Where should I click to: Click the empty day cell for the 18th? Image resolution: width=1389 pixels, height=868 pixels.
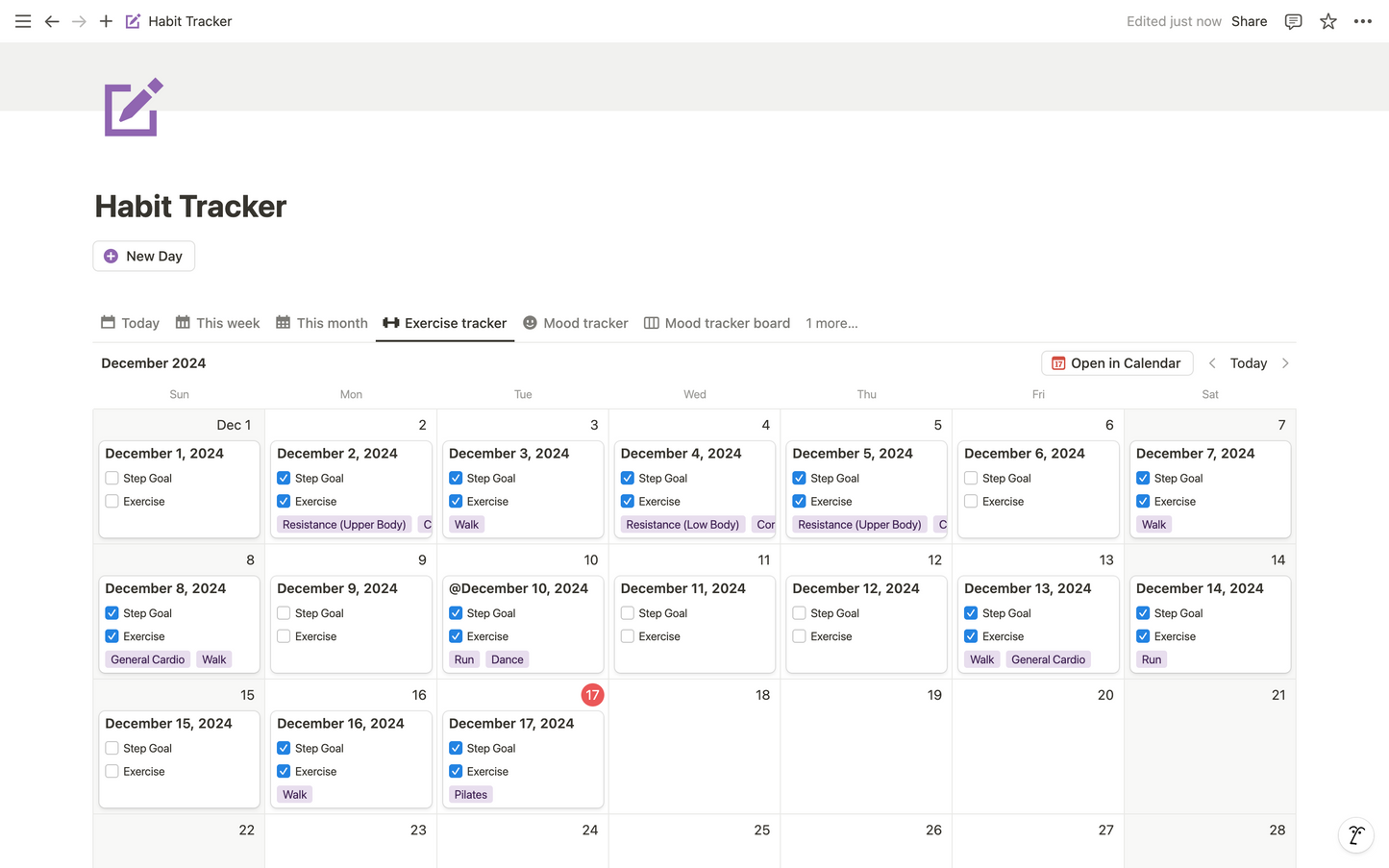[695, 747]
